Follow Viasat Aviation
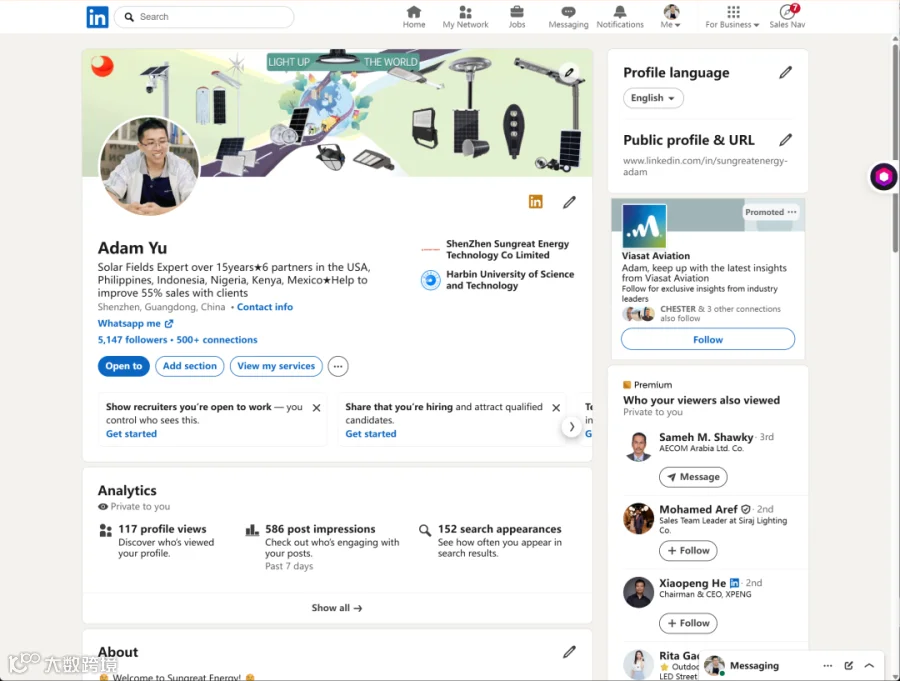The height and width of the screenshot is (681, 900). click(708, 339)
